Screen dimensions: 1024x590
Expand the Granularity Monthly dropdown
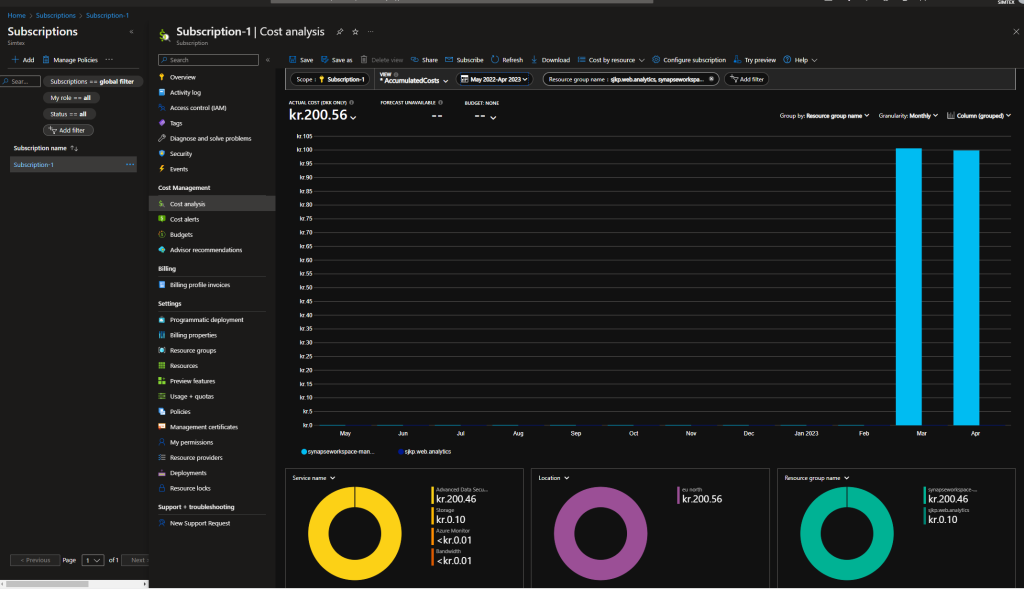(908, 116)
